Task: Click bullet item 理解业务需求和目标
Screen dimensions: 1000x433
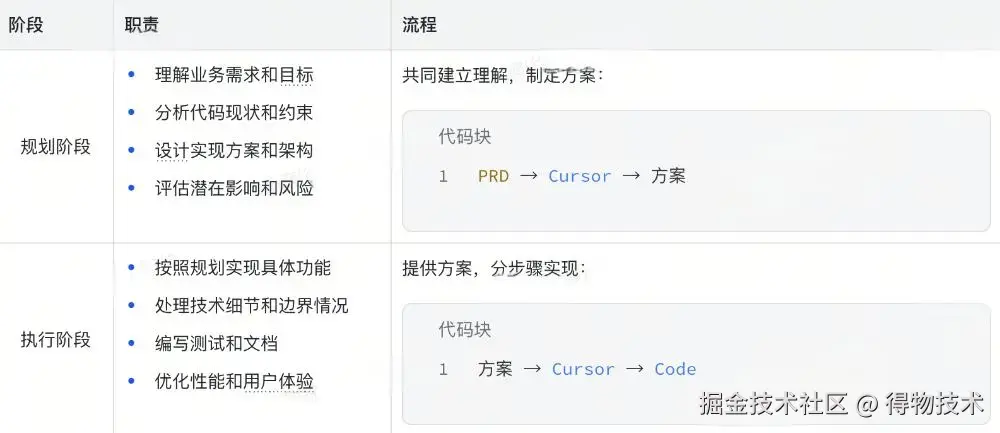Action: 234,75
